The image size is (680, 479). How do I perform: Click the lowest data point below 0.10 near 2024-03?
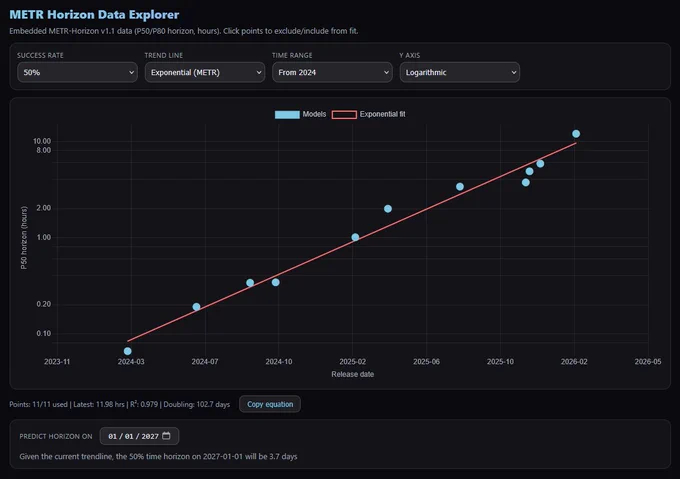pyautogui.click(x=128, y=351)
